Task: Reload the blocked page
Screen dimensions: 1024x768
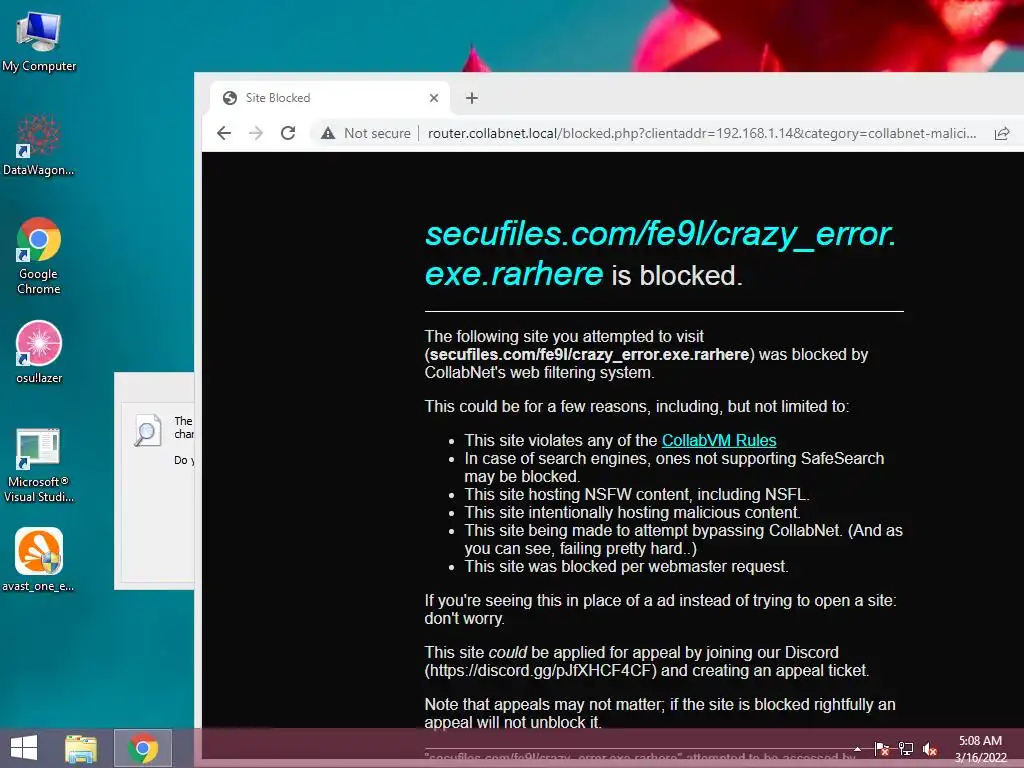Action: tap(288, 133)
